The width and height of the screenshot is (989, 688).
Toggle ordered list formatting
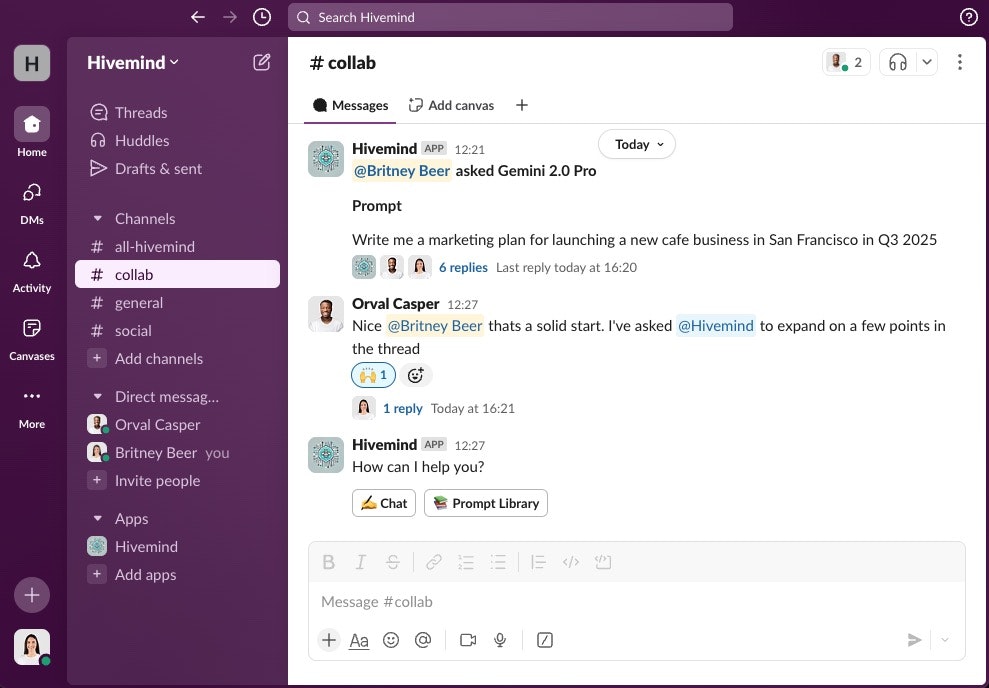[465, 562]
